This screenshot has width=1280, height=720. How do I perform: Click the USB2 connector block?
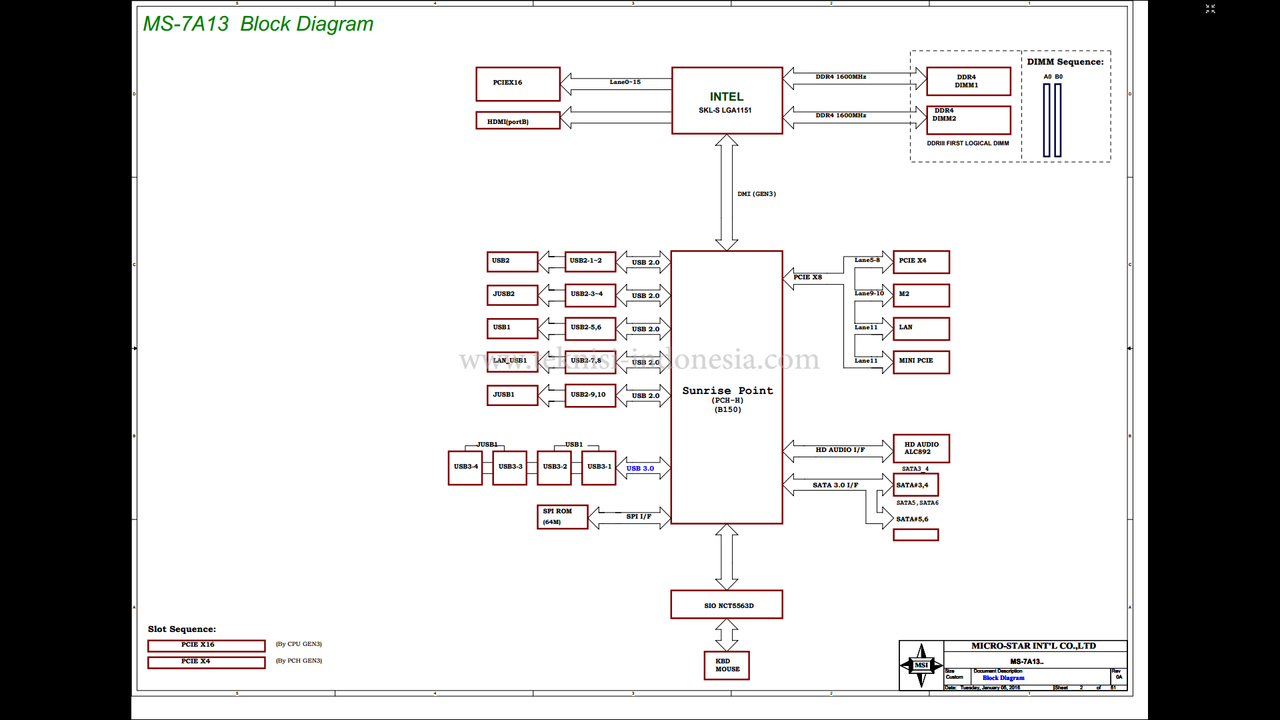(x=512, y=262)
